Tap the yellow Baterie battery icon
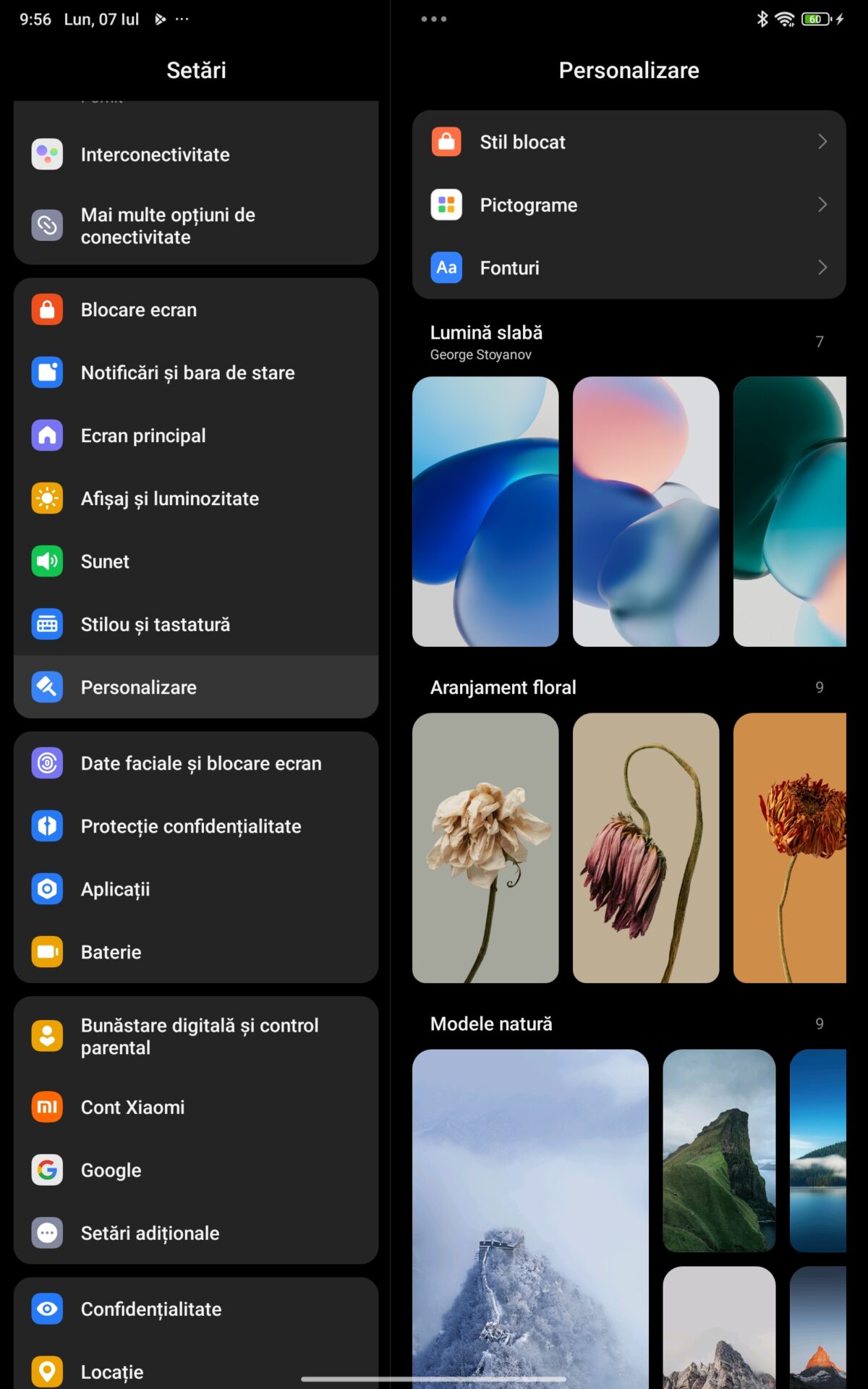 click(x=47, y=952)
